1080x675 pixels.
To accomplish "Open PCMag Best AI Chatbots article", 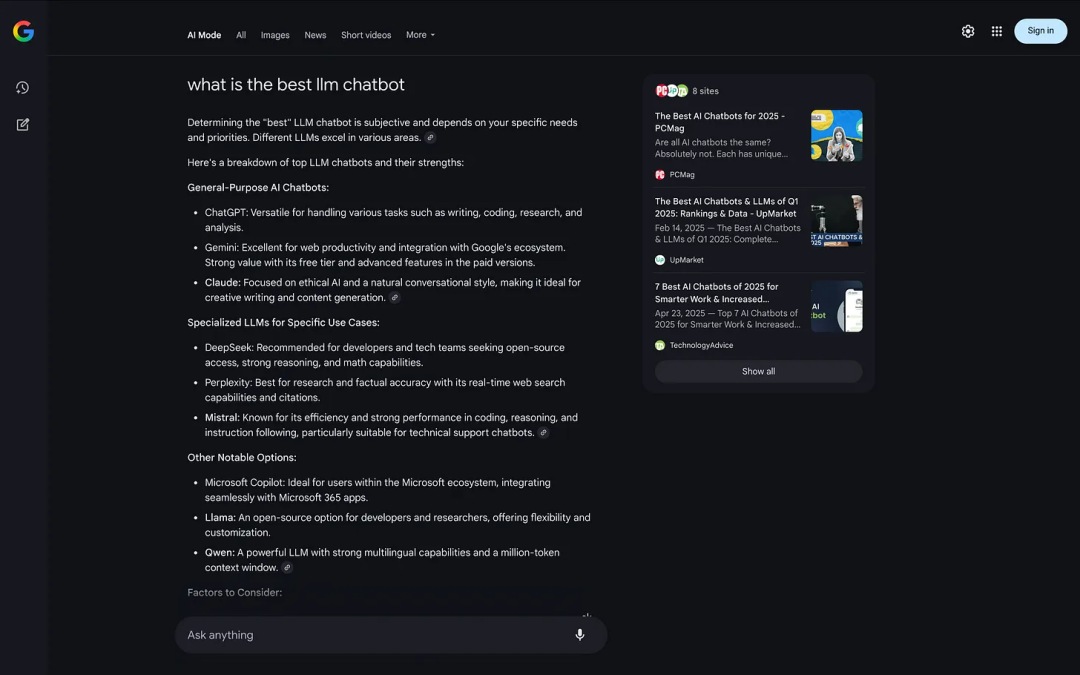I will point(720,122).
